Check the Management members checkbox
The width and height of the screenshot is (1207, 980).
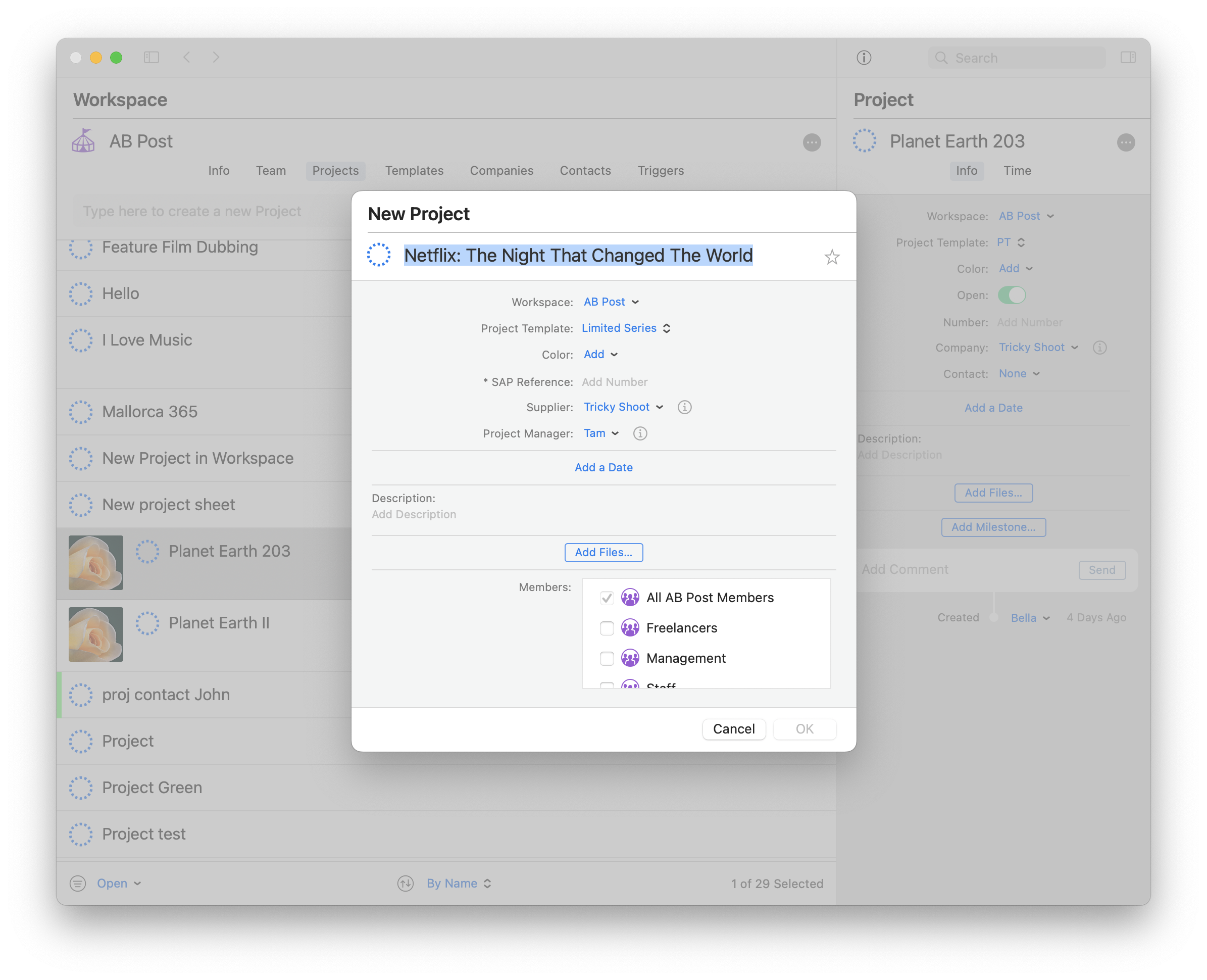point(607,659)
